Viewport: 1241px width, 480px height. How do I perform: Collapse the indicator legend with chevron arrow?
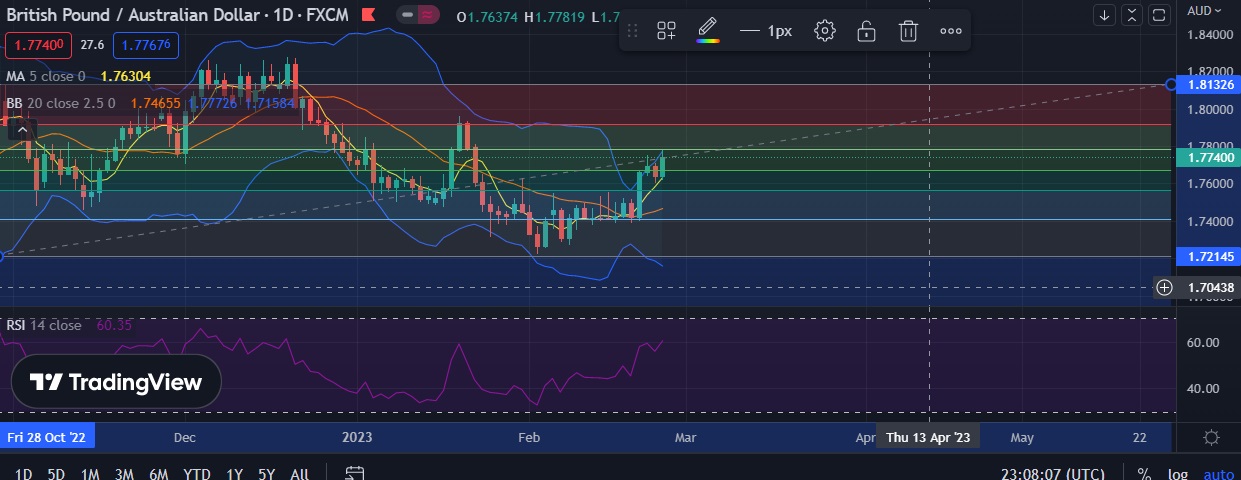click(x=22, y=128)
